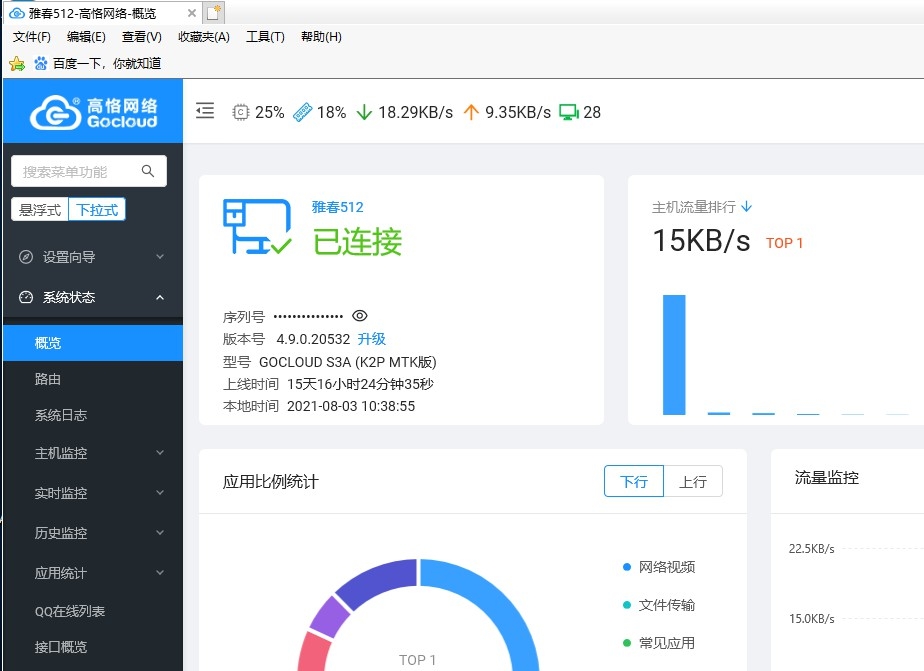The image size is (924, 671).
Task: Click the 升级 firmware upgrade link
Action: (x=371, y=339)
